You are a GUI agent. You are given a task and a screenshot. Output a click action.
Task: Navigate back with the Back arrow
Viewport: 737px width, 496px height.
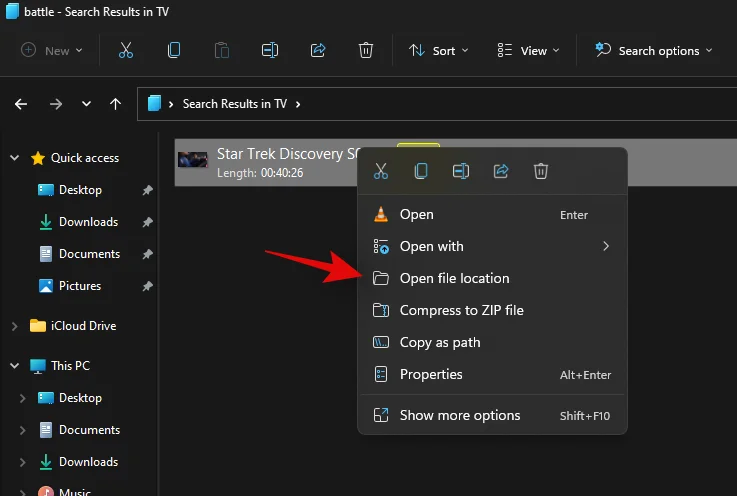coord(21,103)
